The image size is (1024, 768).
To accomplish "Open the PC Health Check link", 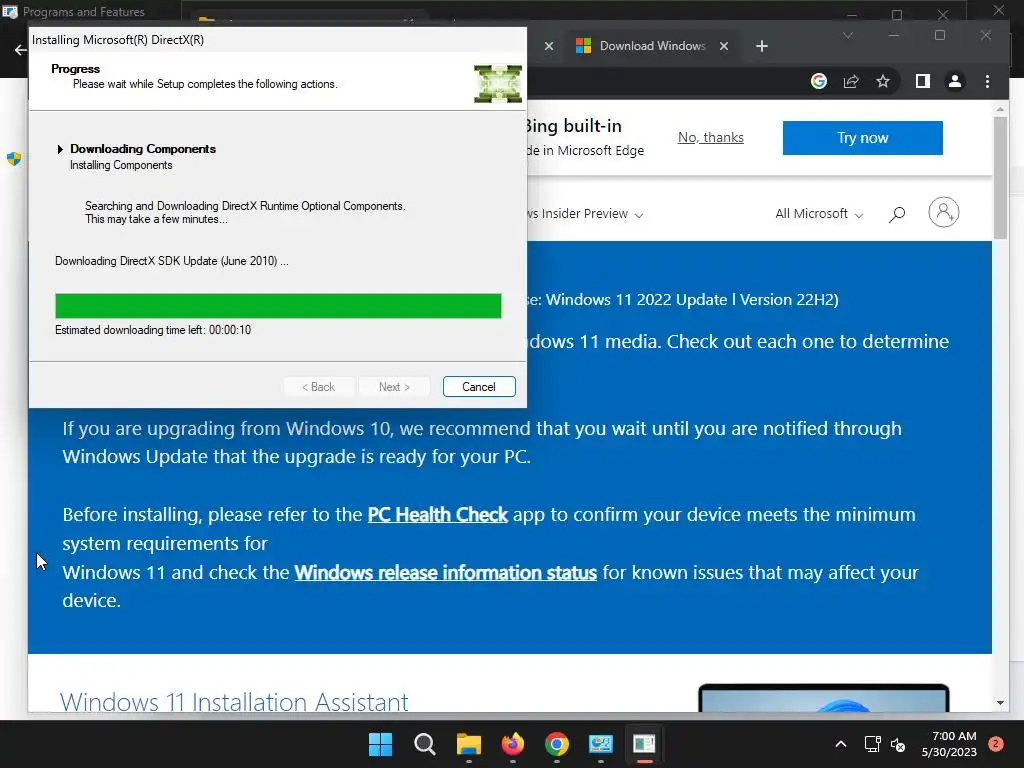I will 438,515.
